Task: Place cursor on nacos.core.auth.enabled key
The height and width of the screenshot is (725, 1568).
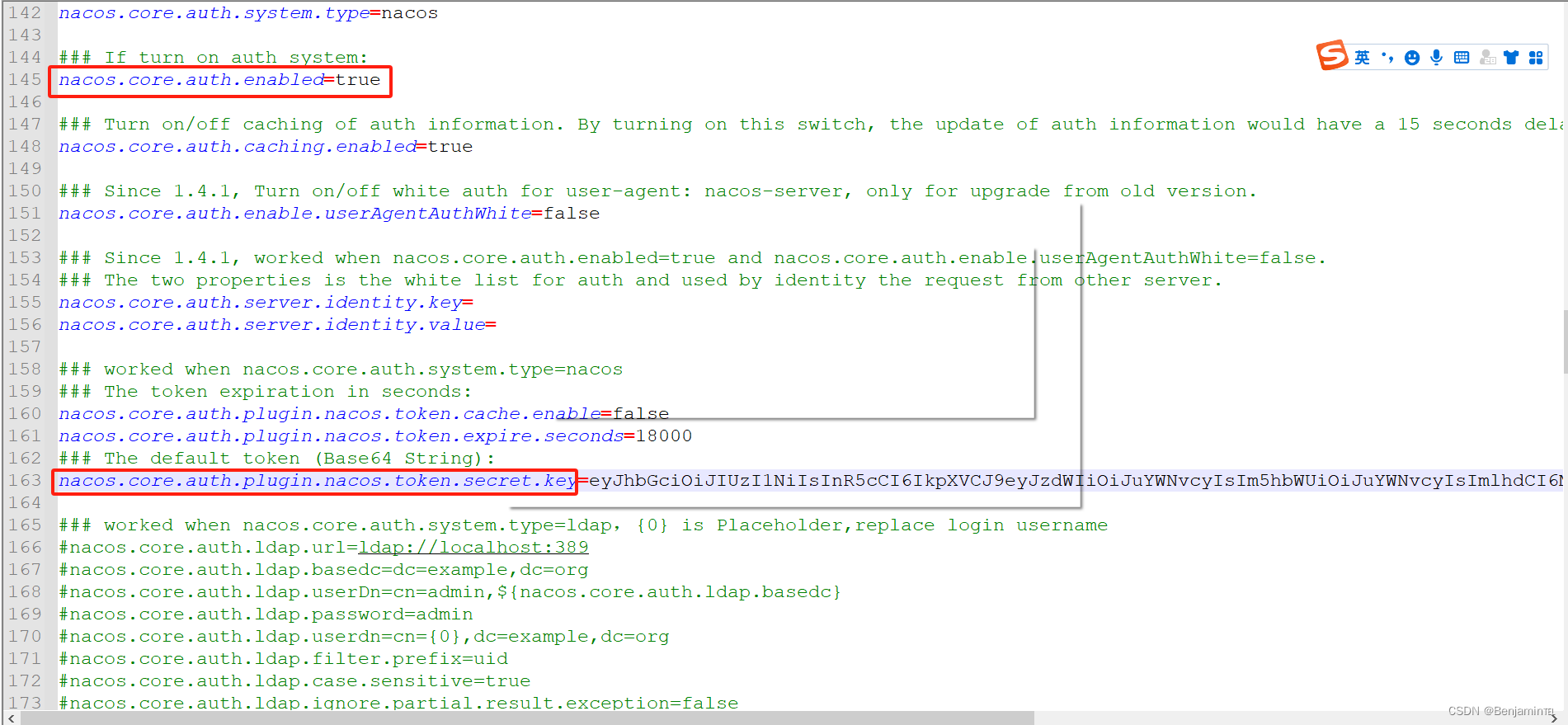Action: [x=191, y=80]
